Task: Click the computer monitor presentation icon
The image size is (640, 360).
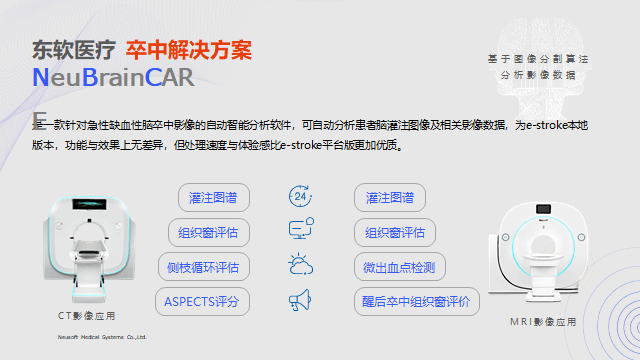Action: pos(301,228)
